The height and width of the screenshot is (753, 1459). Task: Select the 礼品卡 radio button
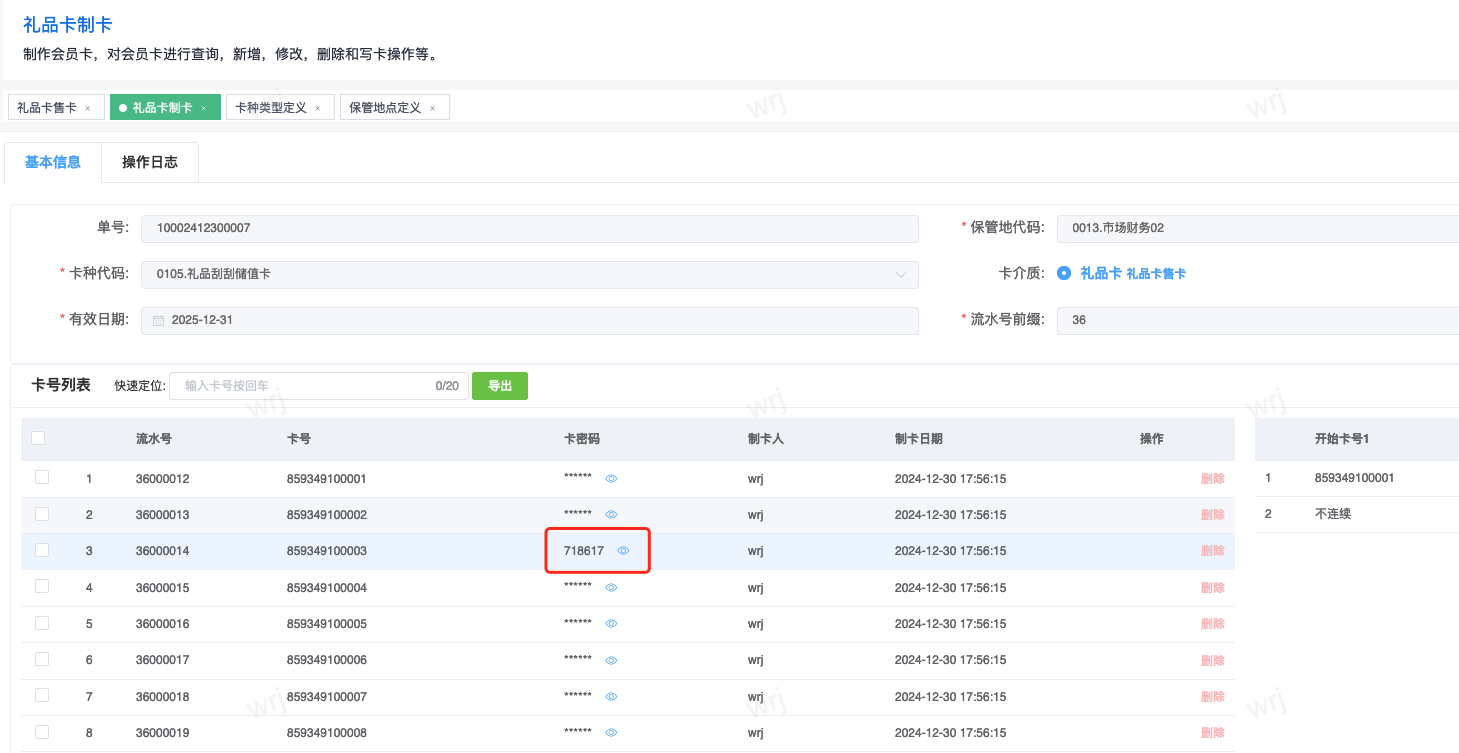point(1064,273)
